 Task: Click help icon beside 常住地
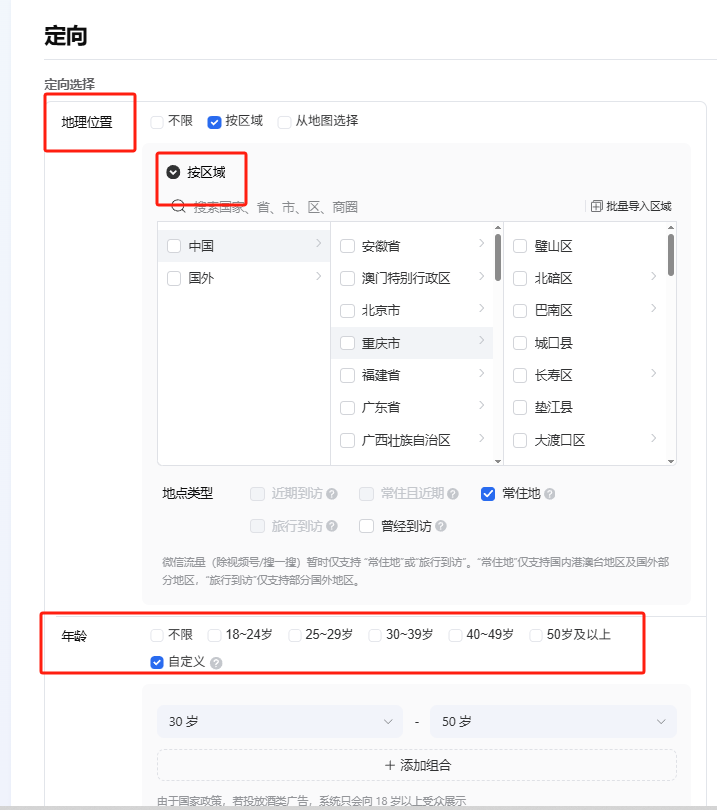click(550, 494)
